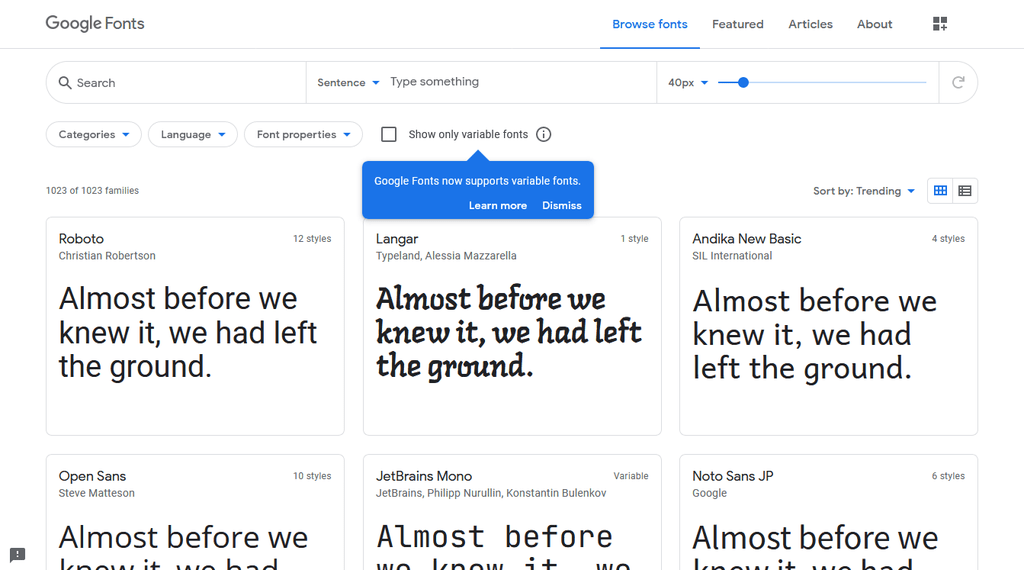Open the variable fonts info icon
The height and width of the screenshot is (570, 1024).
pyautogui.click(x=543, y=135)
